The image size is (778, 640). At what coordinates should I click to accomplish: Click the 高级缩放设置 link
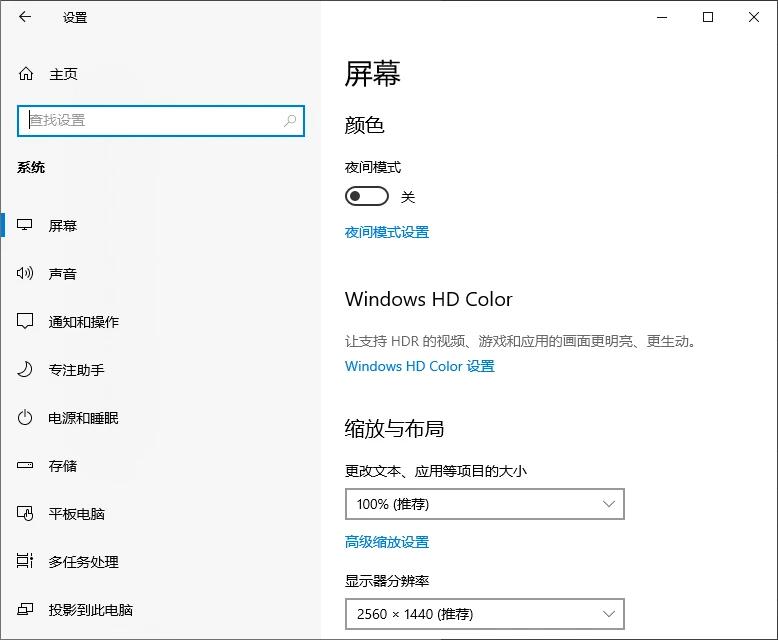point(387,542)
